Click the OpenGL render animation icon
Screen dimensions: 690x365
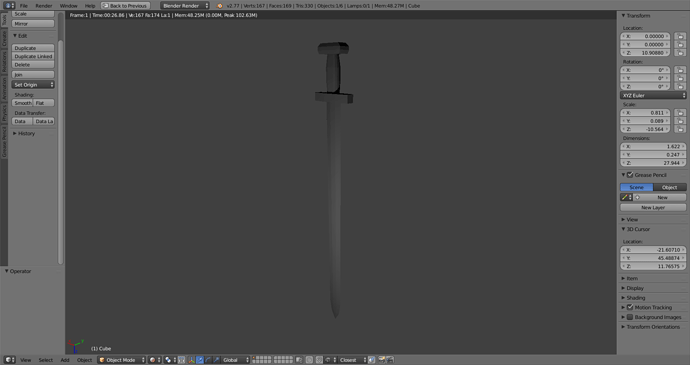pos(390,360)
